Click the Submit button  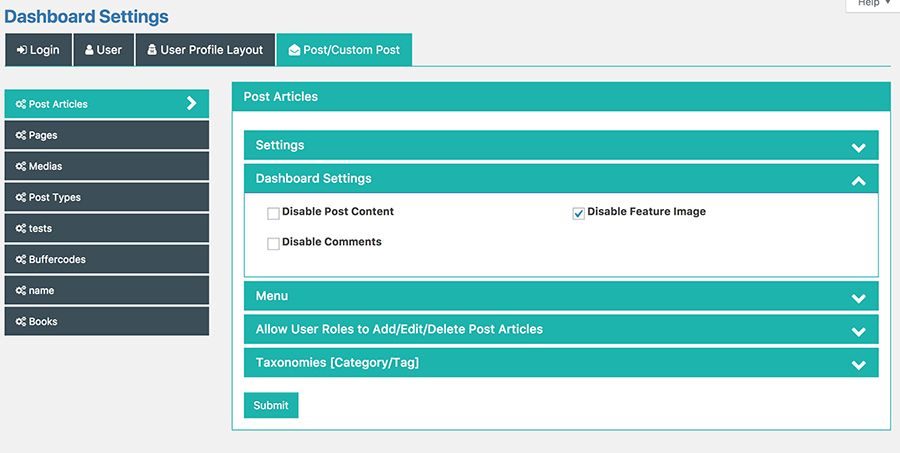(271, 405)
